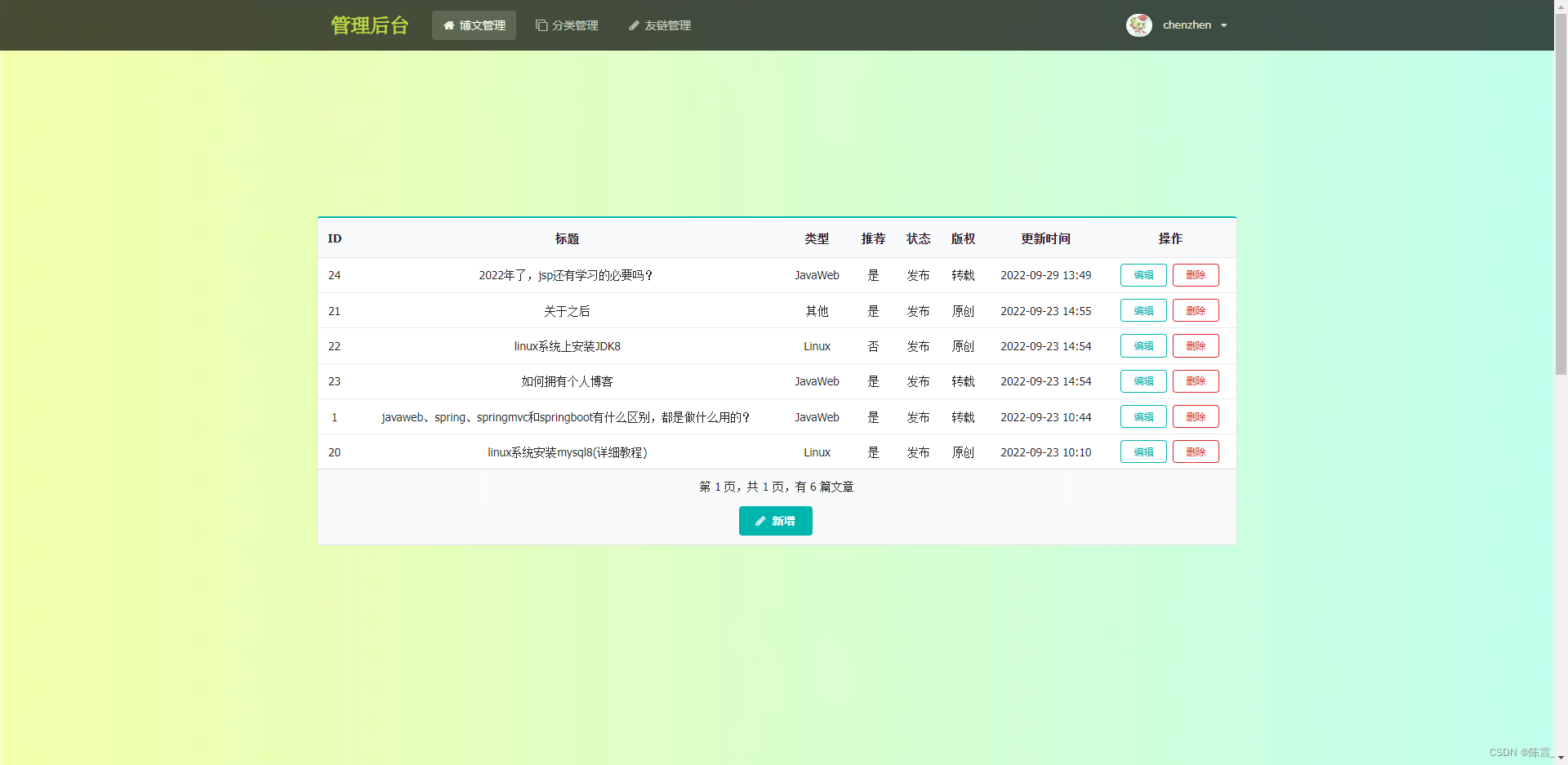
Task: Click the title linux系统上安装JDK8
Action: (567, 346)
